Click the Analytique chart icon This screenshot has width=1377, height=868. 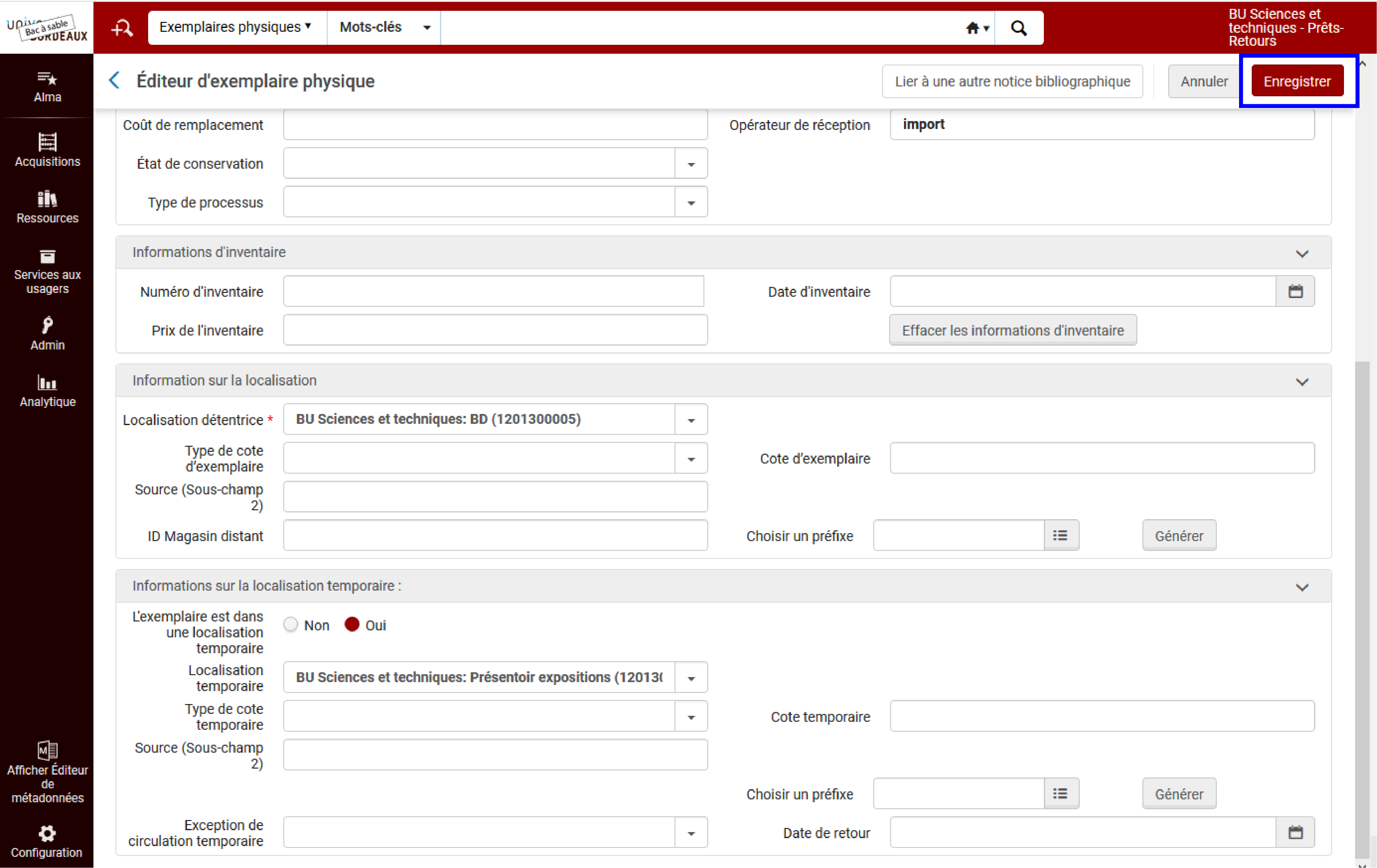tap(47, 382)
